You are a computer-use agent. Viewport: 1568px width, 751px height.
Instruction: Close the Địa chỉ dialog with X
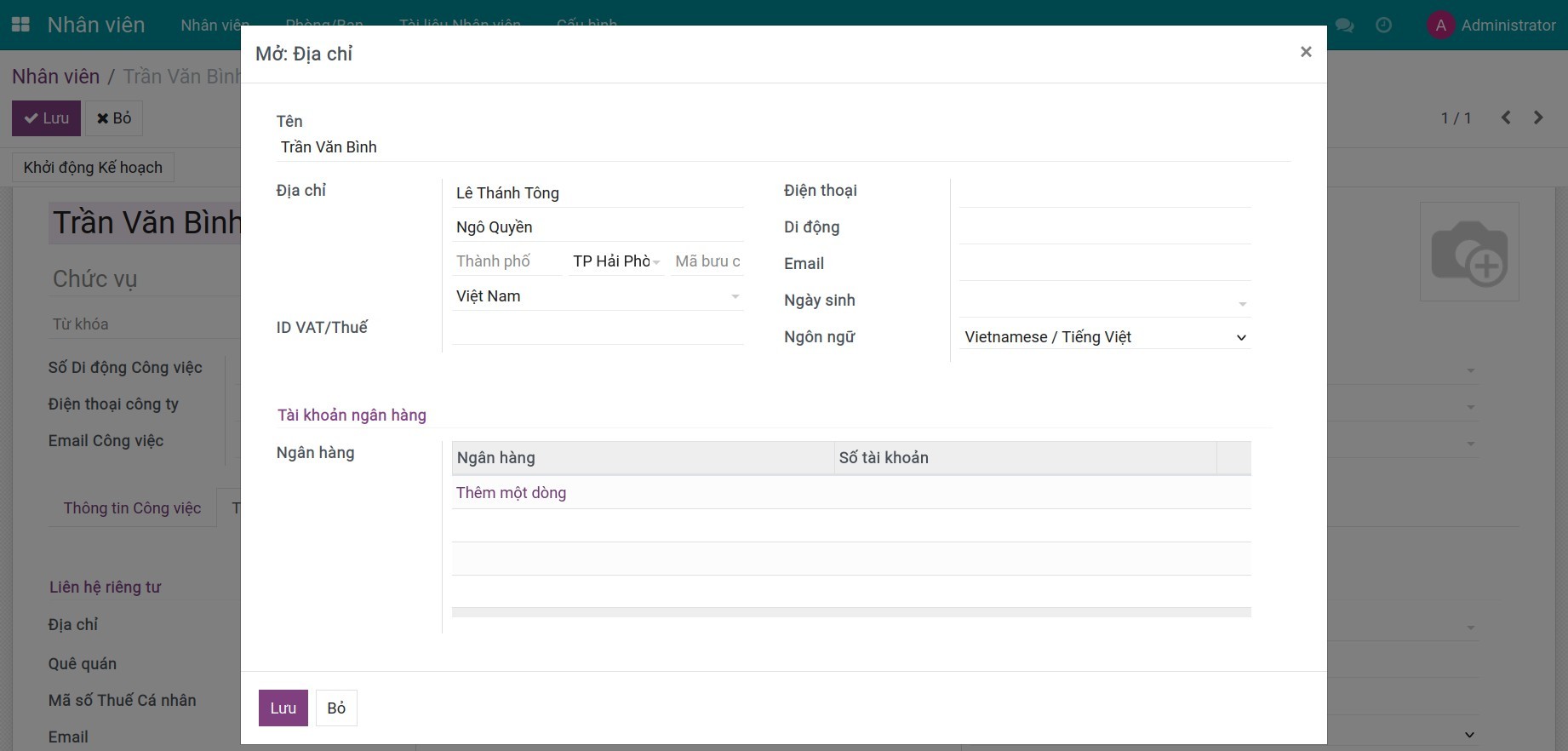point(1306,52)
